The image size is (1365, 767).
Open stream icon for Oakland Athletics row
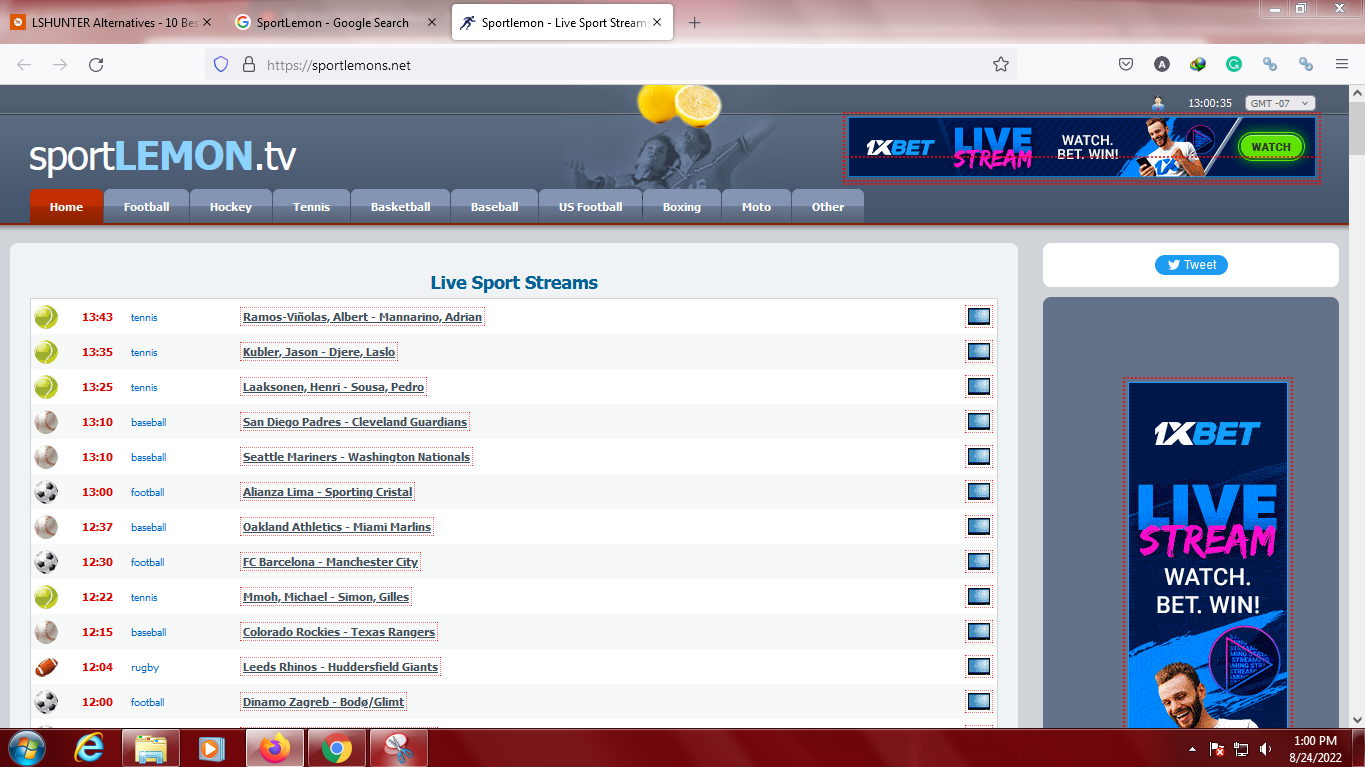tap(979, 527)
